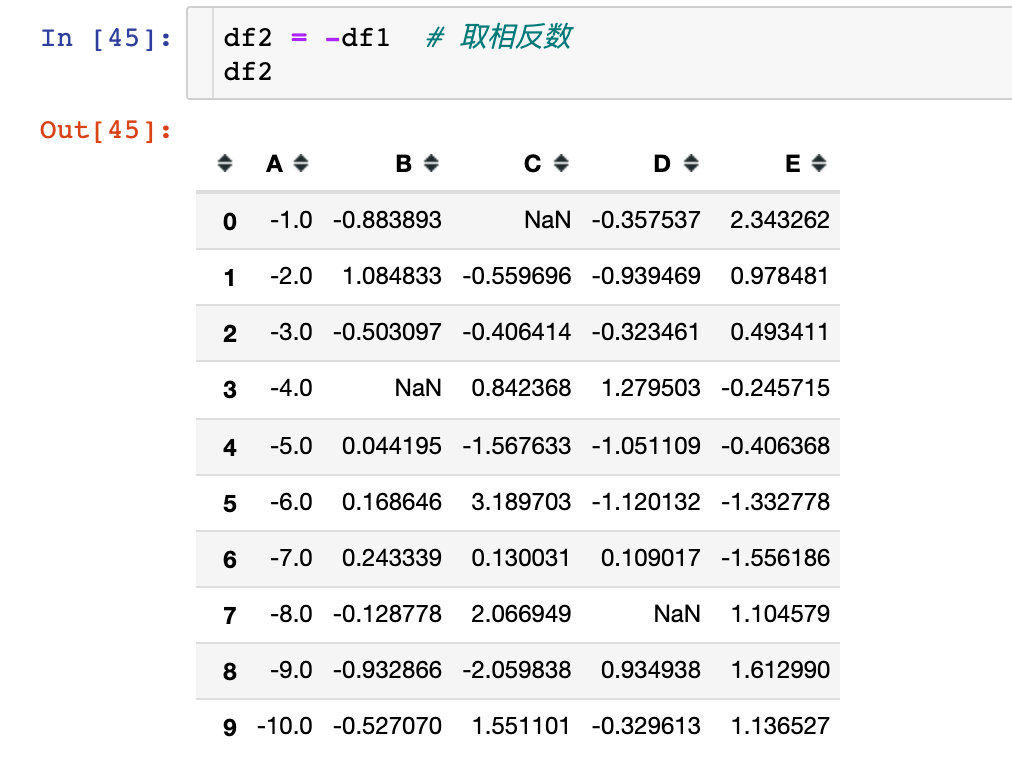Select value 2.343262
1012x776 pixels.
coord(780,220)
